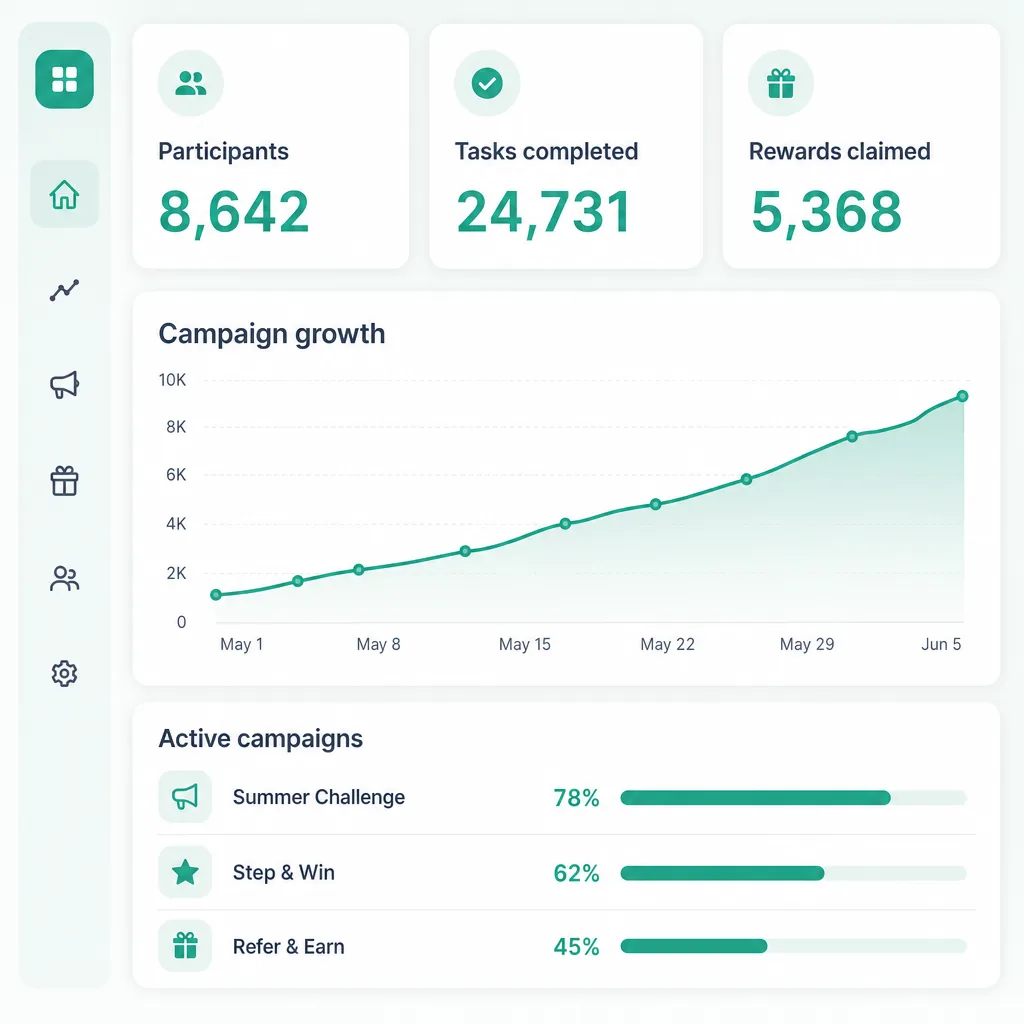Click the gift icon on Rewards claimed
This screenshot has width=1024, height=1024.
780,83
